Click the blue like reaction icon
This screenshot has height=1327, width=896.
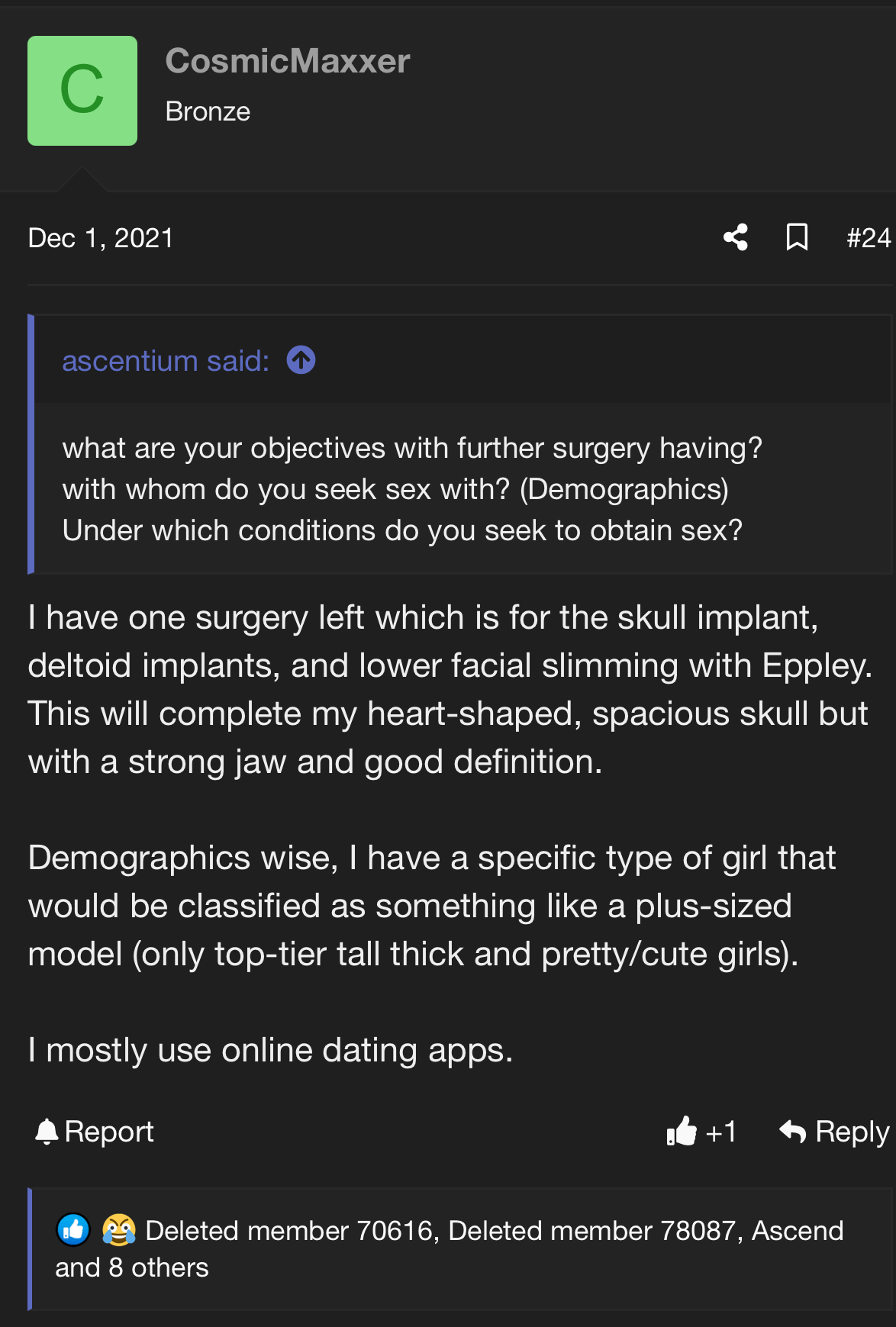point(73,1229)
